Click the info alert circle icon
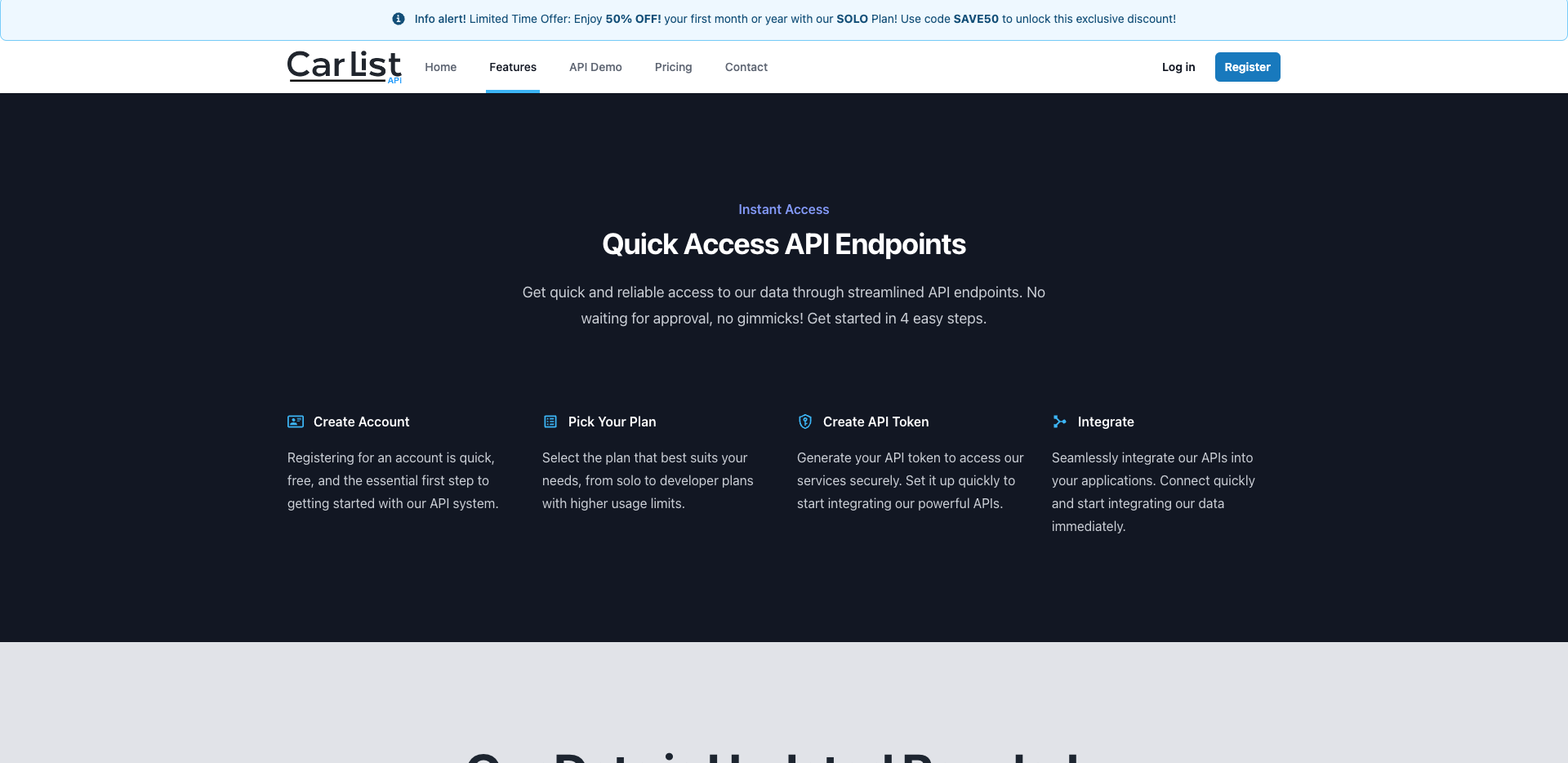 [399, 19]
